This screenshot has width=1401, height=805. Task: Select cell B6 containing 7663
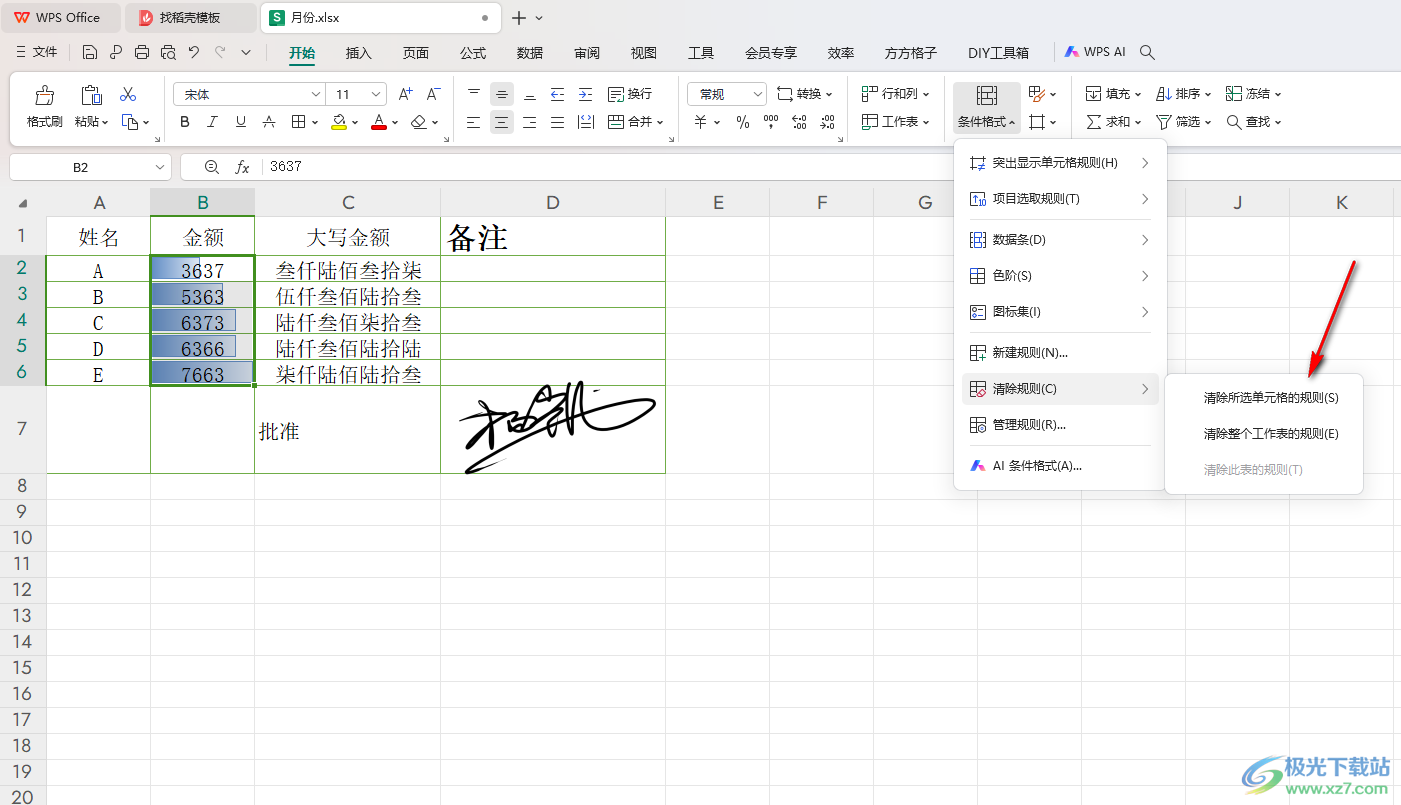click(203, 374)
